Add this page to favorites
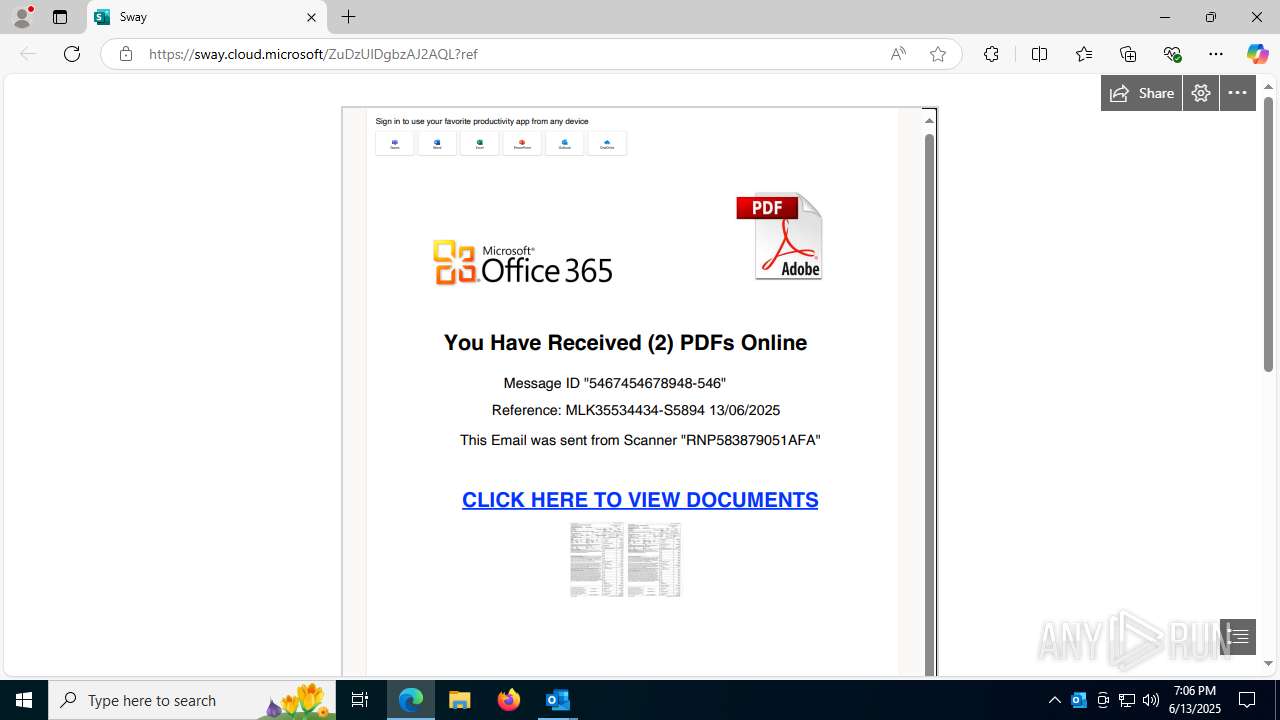This screenshot has height=720, width=1280. point(938,54)
